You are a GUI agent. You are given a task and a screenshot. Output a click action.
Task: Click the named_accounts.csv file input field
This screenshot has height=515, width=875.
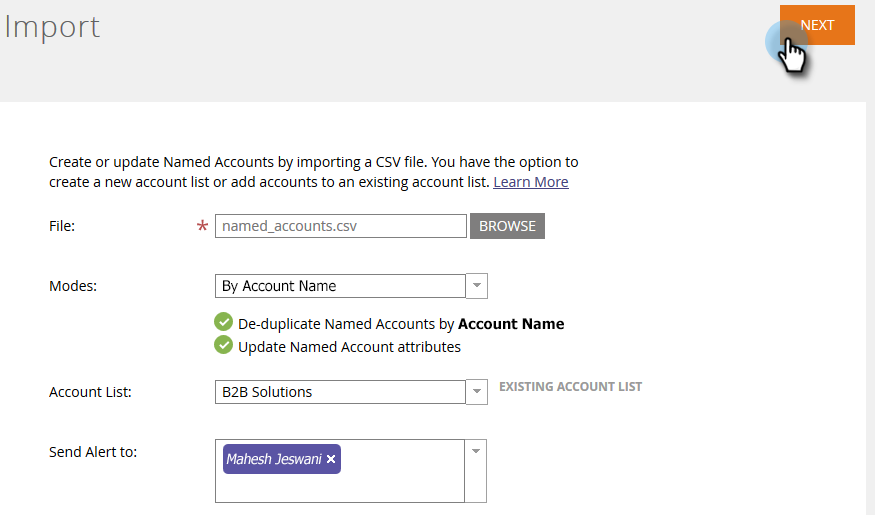(341, 226)
